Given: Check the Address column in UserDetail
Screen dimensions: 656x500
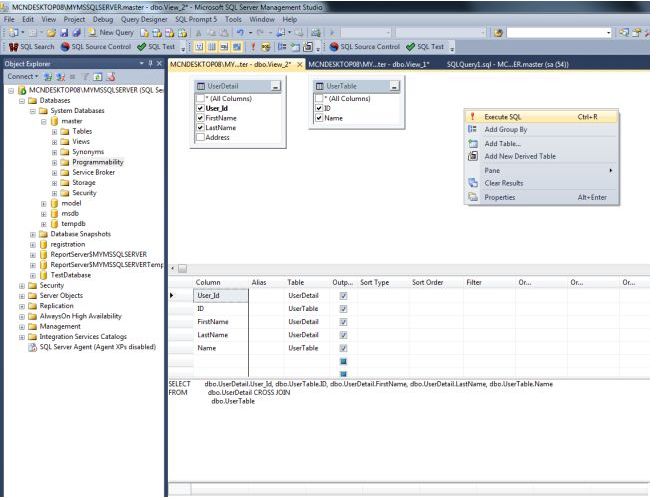Looking at the screenshot, I should pos(200,137).
